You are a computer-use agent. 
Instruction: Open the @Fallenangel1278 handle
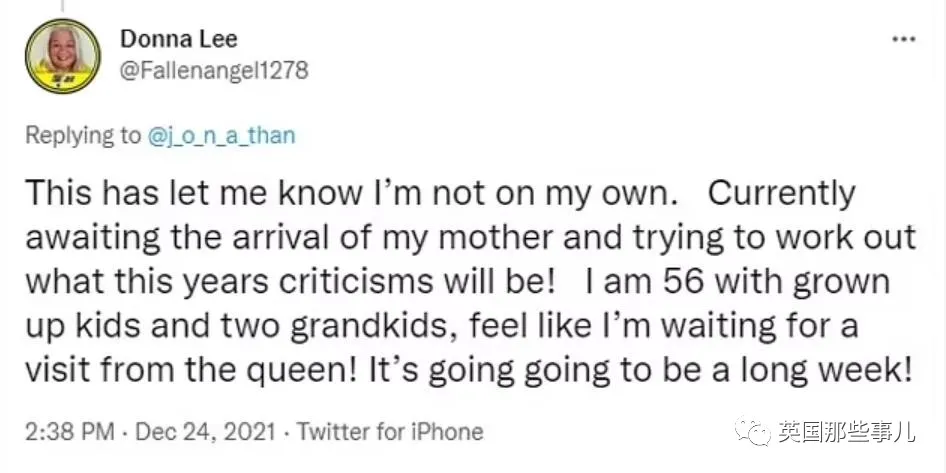click(214, 70)
